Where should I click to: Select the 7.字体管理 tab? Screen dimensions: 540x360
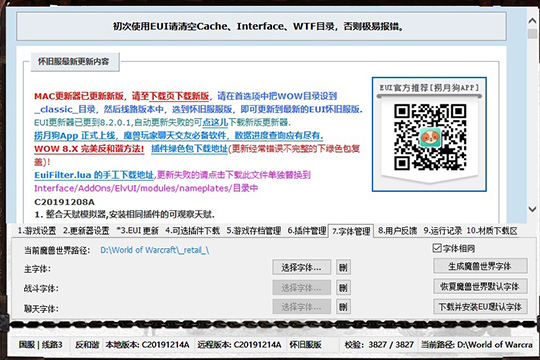(351, 231)
